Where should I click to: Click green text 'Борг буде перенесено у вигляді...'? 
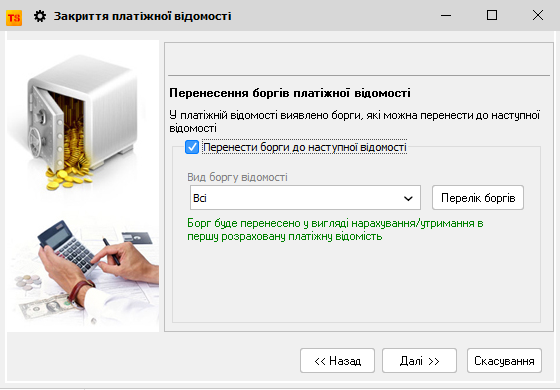click(x=335, y=230)
